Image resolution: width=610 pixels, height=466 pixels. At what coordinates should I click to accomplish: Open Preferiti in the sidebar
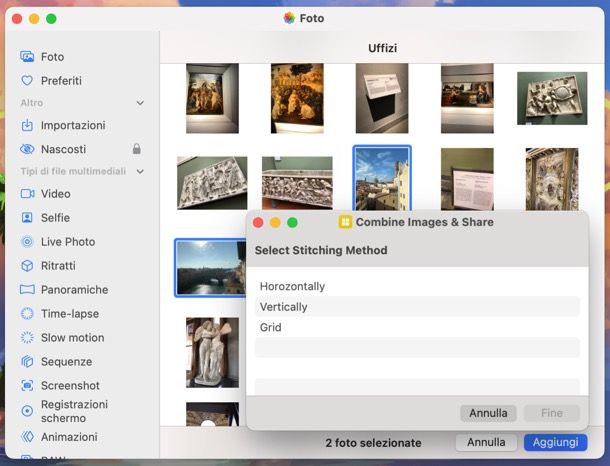click(x=61, y=81)
